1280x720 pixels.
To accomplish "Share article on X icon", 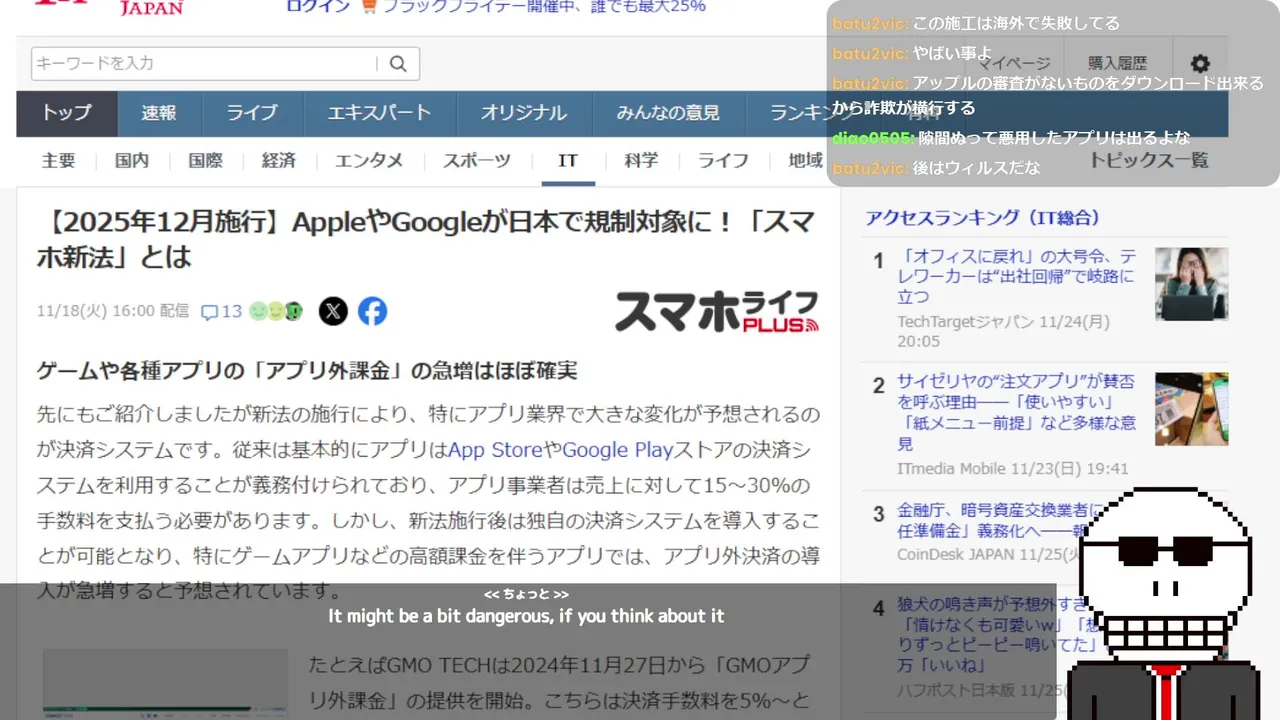I will (x=333, y=311).
